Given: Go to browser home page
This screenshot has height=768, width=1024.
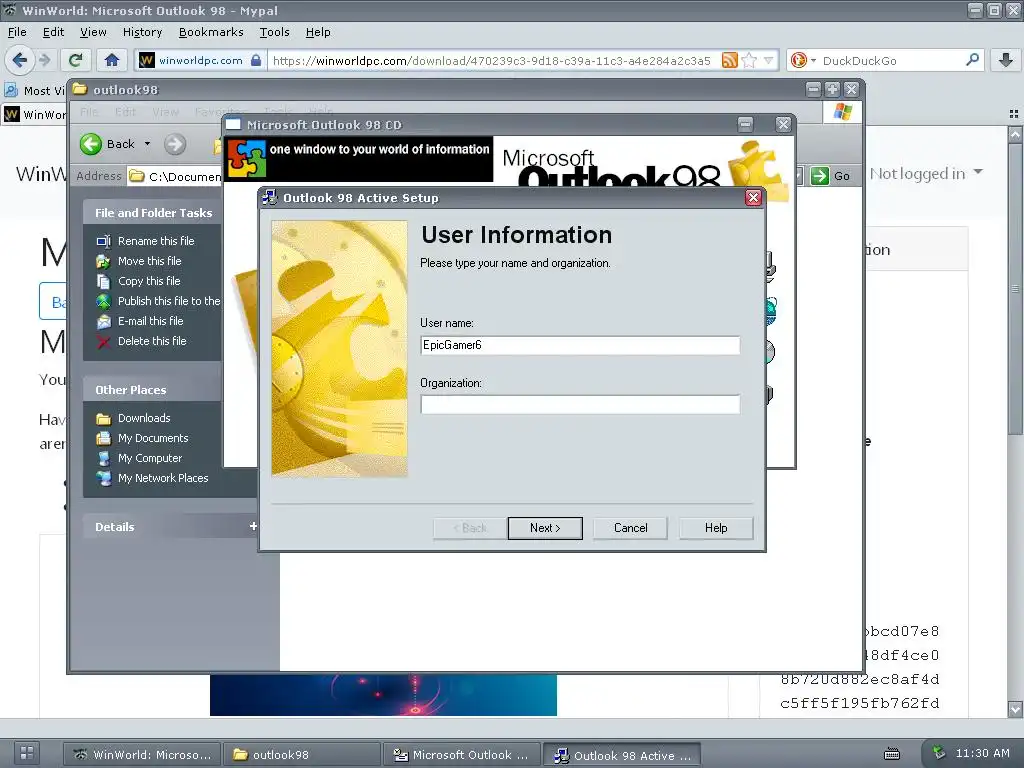Looking at the screenshot, I should coord(112,60).
